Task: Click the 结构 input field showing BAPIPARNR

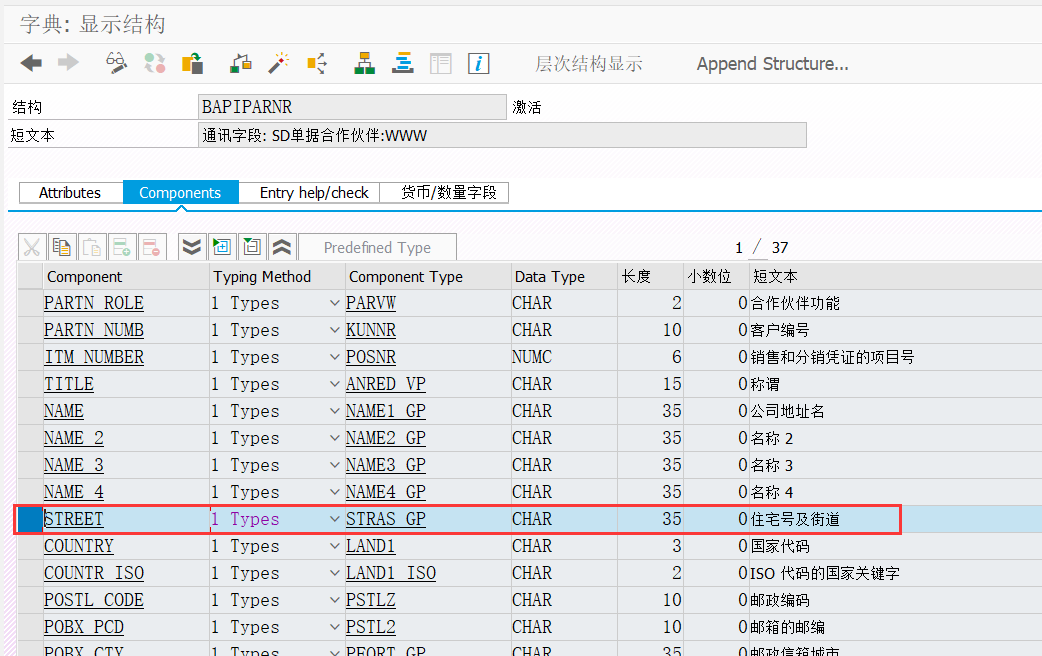Action: (352, 105)
